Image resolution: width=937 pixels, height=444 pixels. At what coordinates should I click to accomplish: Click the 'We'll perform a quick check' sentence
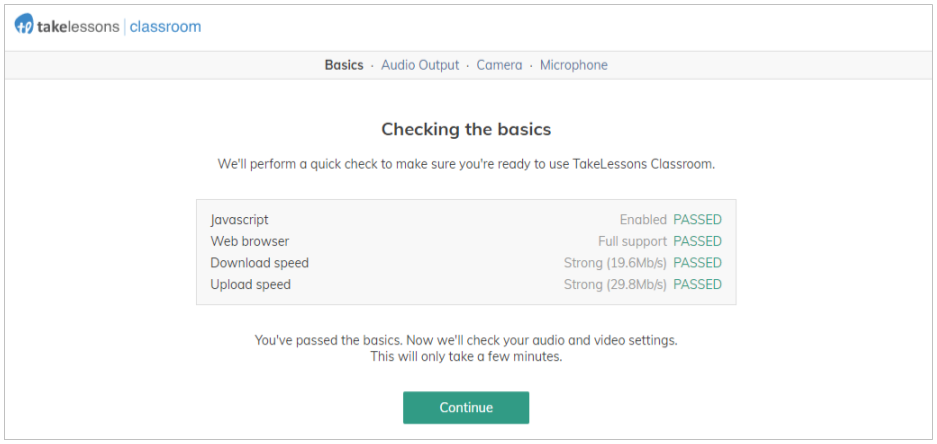pyautogui.click(x=466, y=164)
